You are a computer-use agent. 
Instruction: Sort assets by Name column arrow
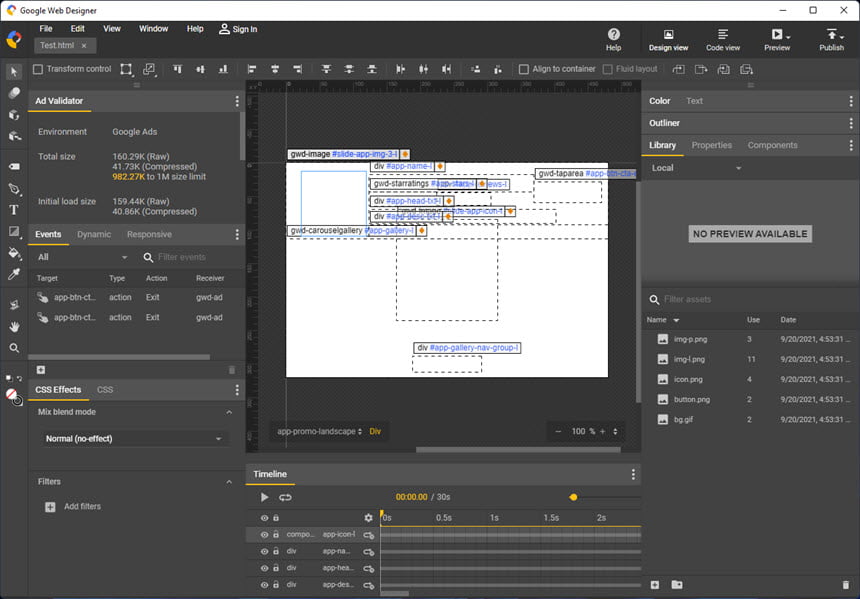point(676,320)
